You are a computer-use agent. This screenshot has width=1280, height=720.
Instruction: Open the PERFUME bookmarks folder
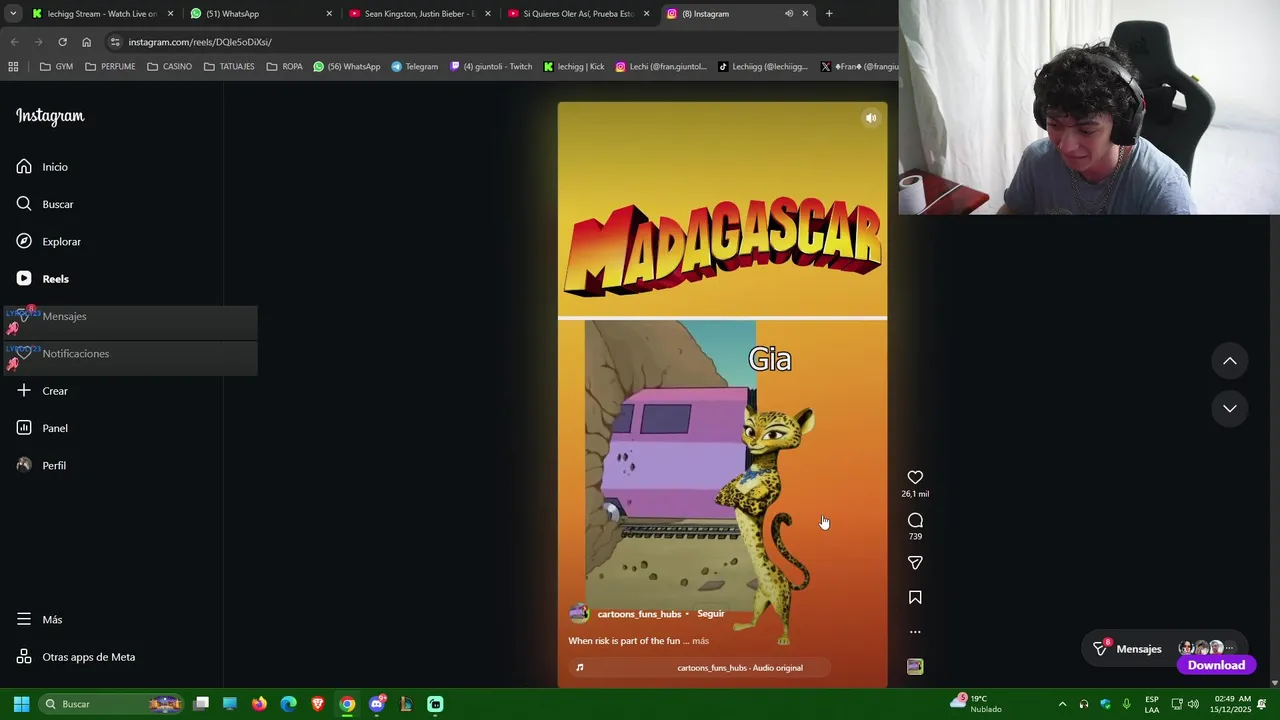[110, 67]
